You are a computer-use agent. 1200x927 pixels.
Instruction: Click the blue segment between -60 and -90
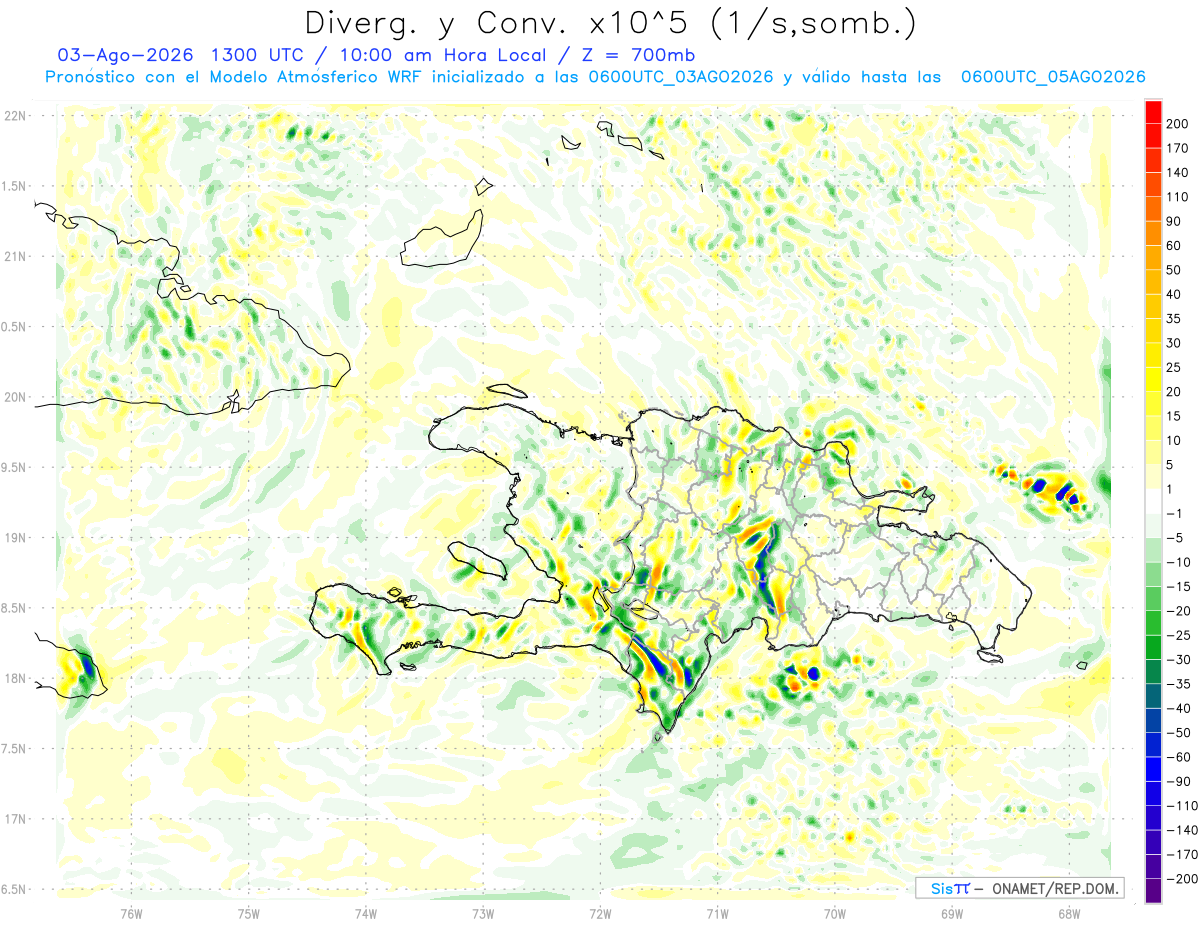click(1153, 769)
